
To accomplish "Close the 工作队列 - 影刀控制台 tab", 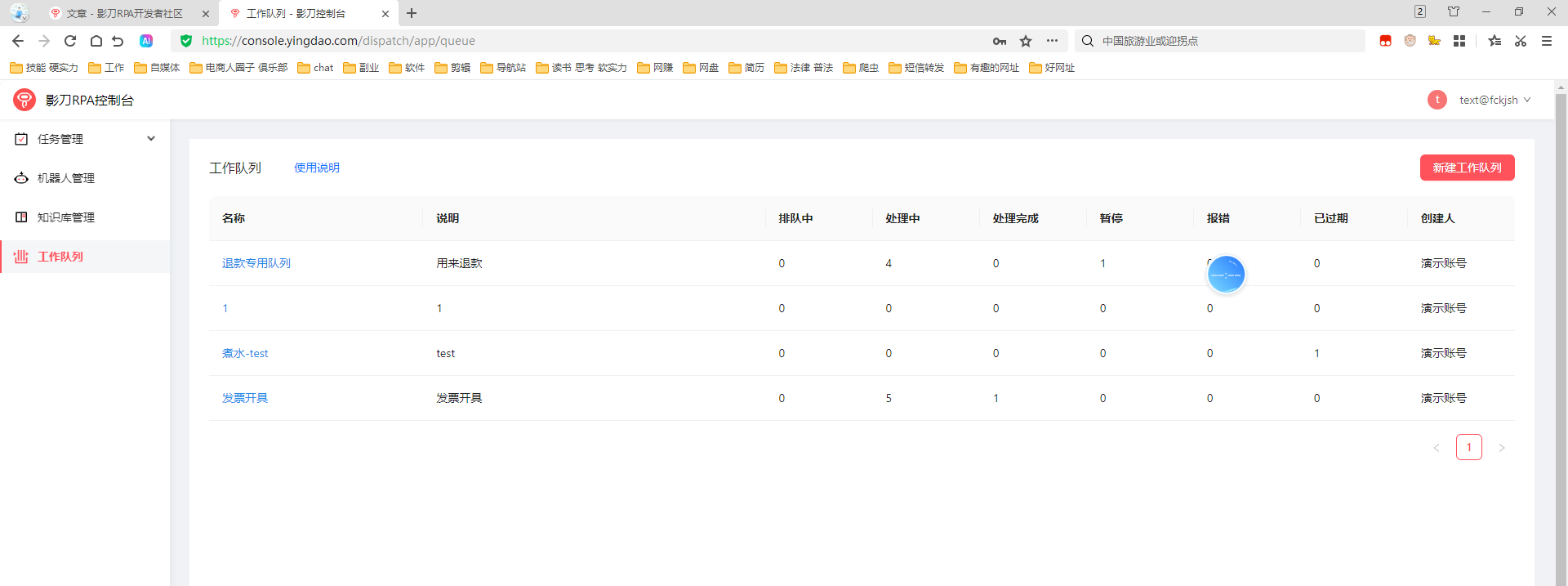I will click(x=385, y=14).
